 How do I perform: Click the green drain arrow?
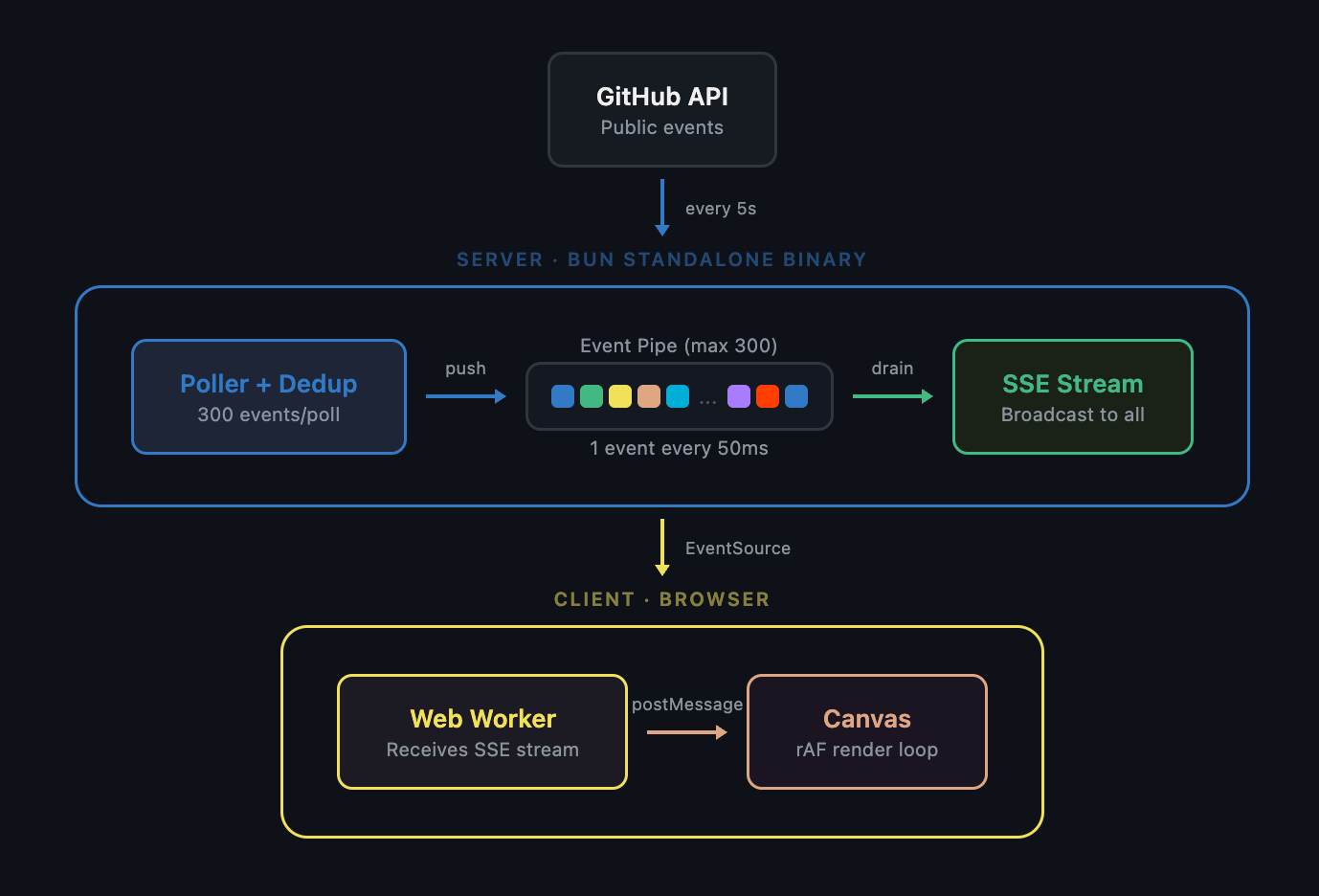893,396
